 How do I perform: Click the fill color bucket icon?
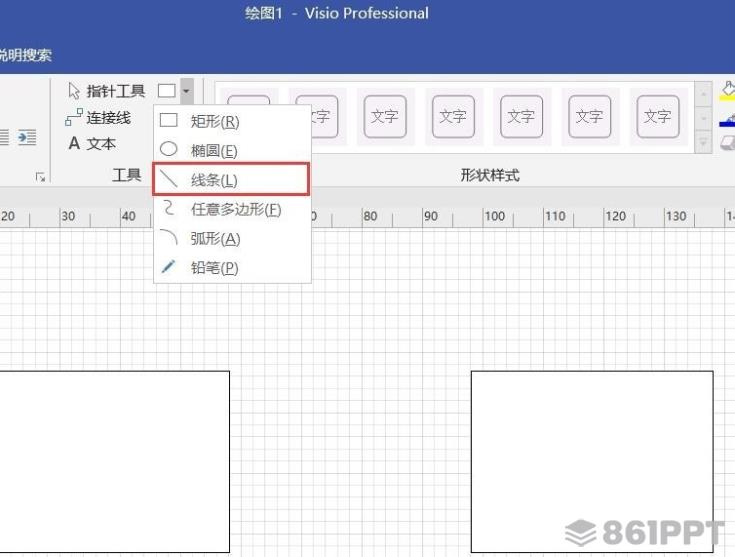[727, 91]
